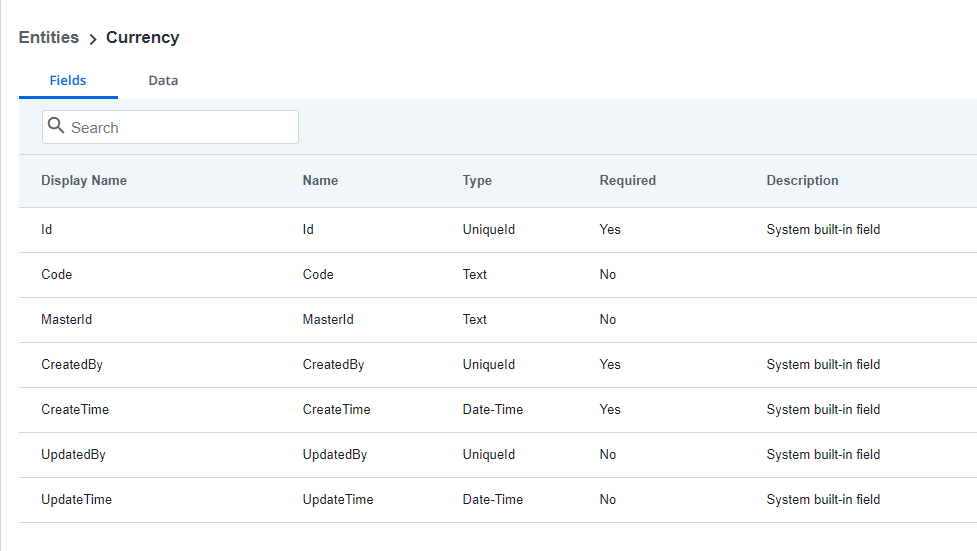Viewport: 977px width, 551px height.
Task: Click the search magnifier icon
Action: pyautogui.click(x=56, y=125)
